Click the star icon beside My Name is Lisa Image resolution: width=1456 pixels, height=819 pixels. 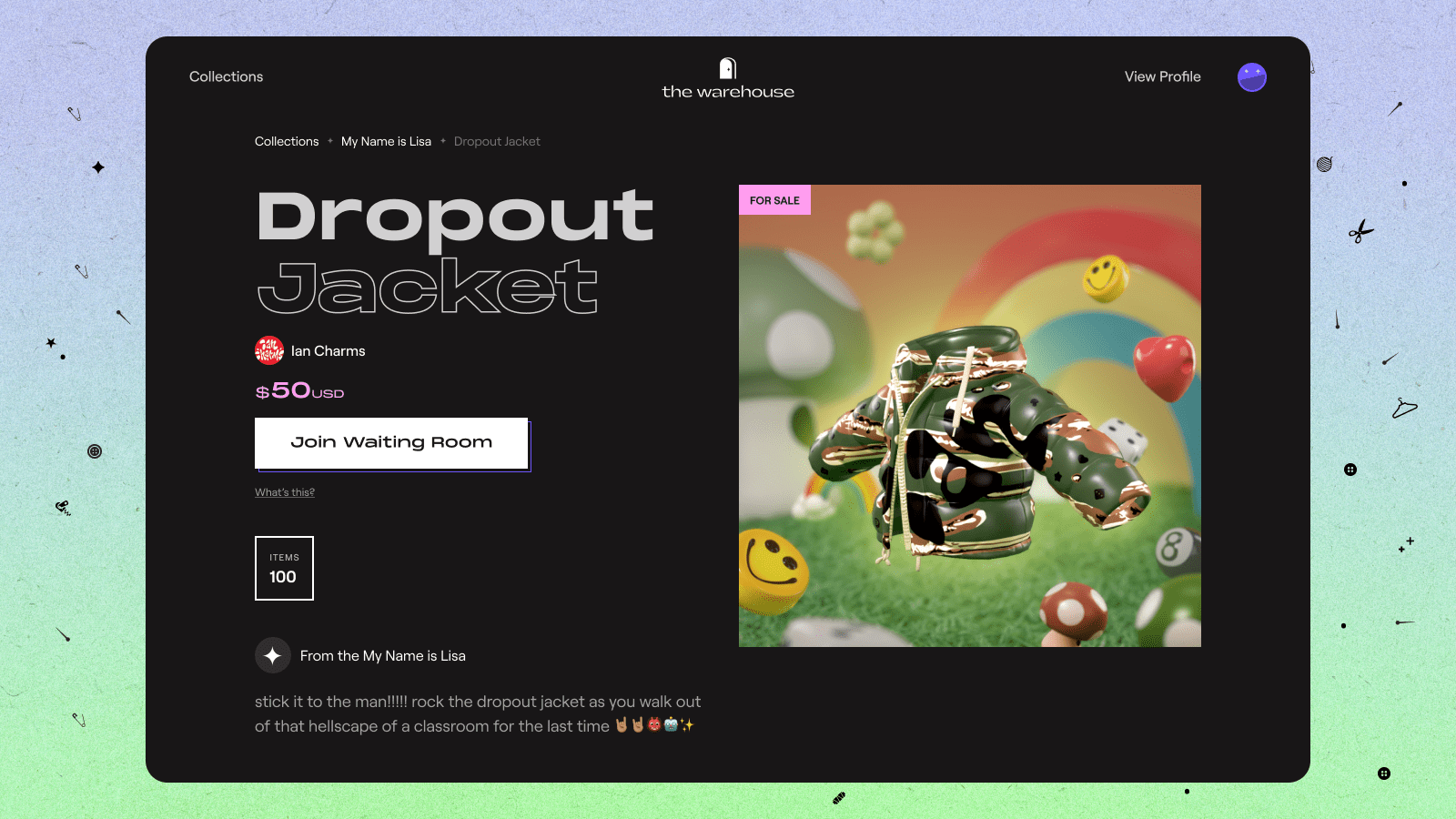tap(272, 655)
